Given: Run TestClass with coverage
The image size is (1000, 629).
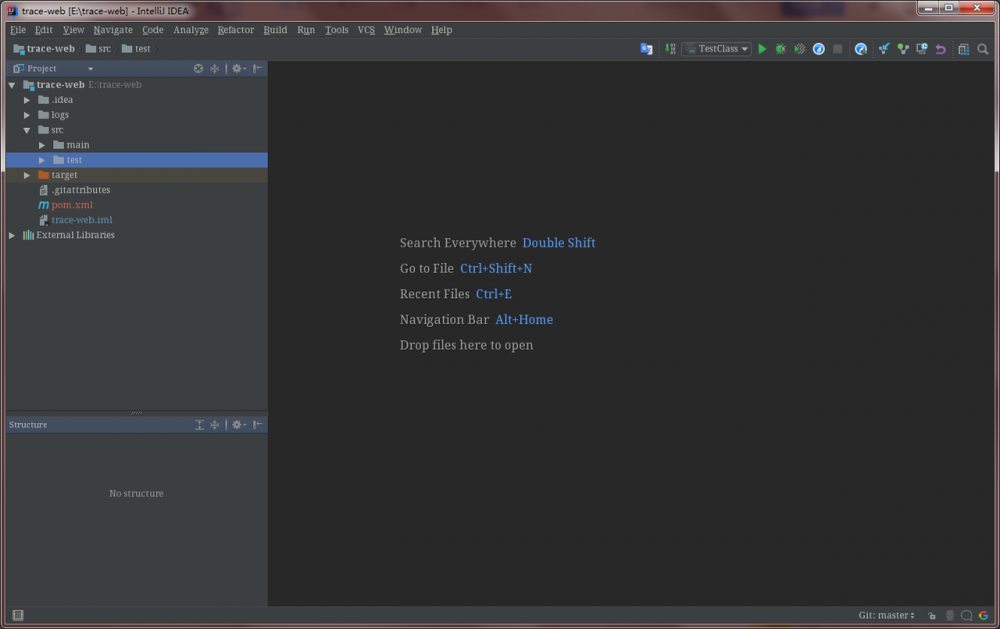Looking at the screenshot, I should [799, 48].
